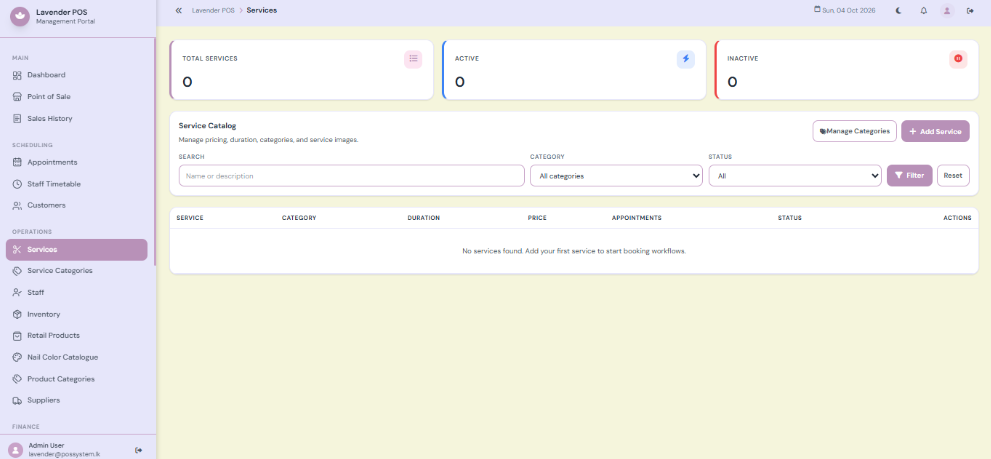Reset the service filters
991x459 pixels.
pyautogui.click(x=953, y=176)
